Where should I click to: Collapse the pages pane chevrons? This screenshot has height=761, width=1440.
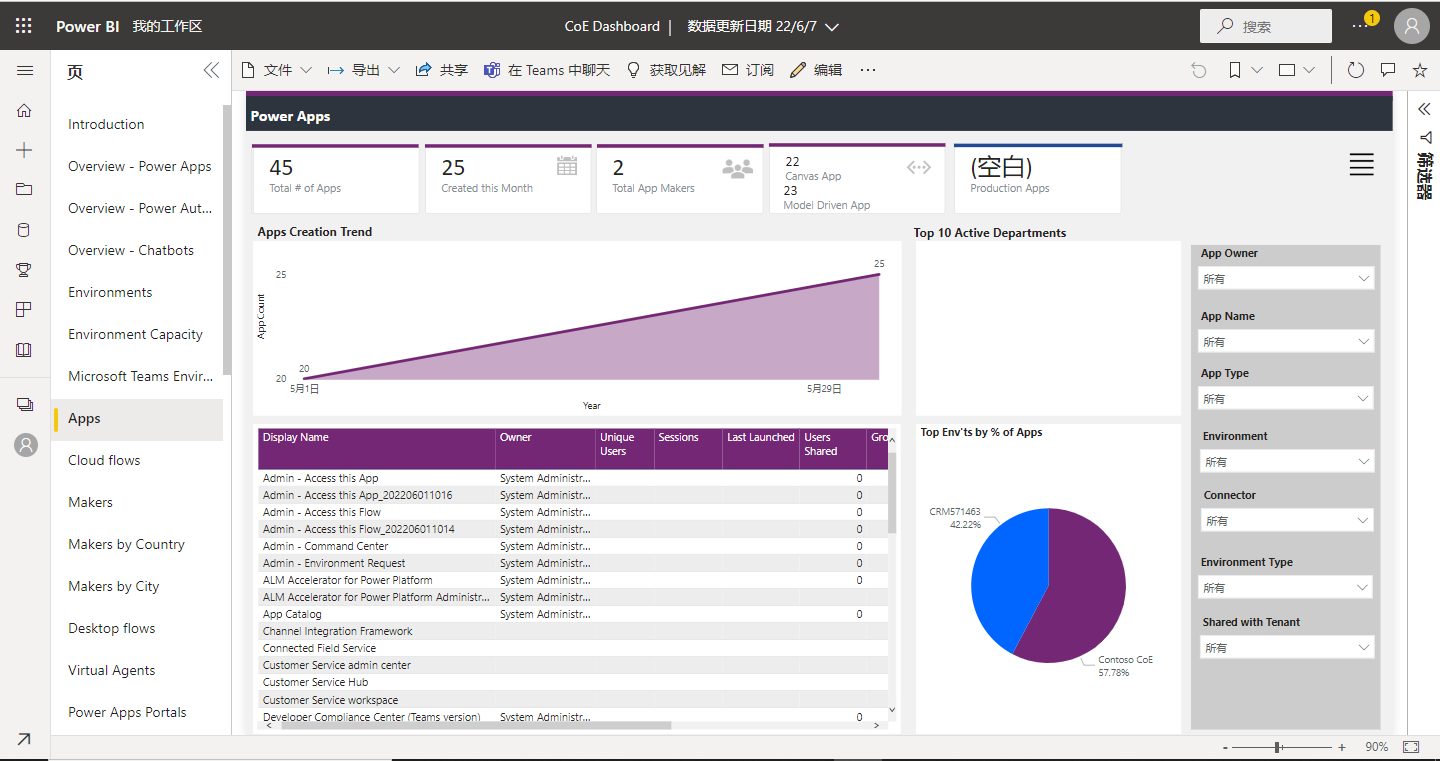(x=211, y=70)
